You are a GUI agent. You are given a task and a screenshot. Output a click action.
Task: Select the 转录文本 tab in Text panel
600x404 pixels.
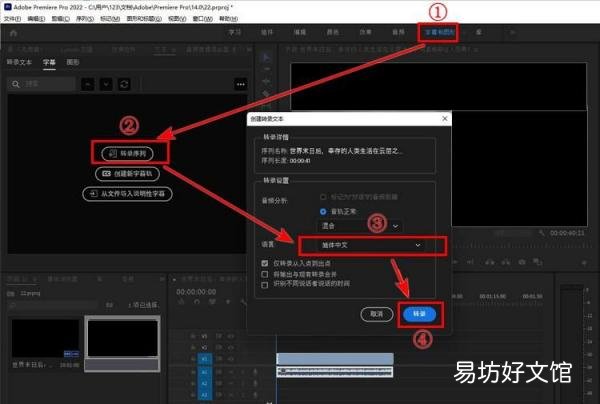19,62
